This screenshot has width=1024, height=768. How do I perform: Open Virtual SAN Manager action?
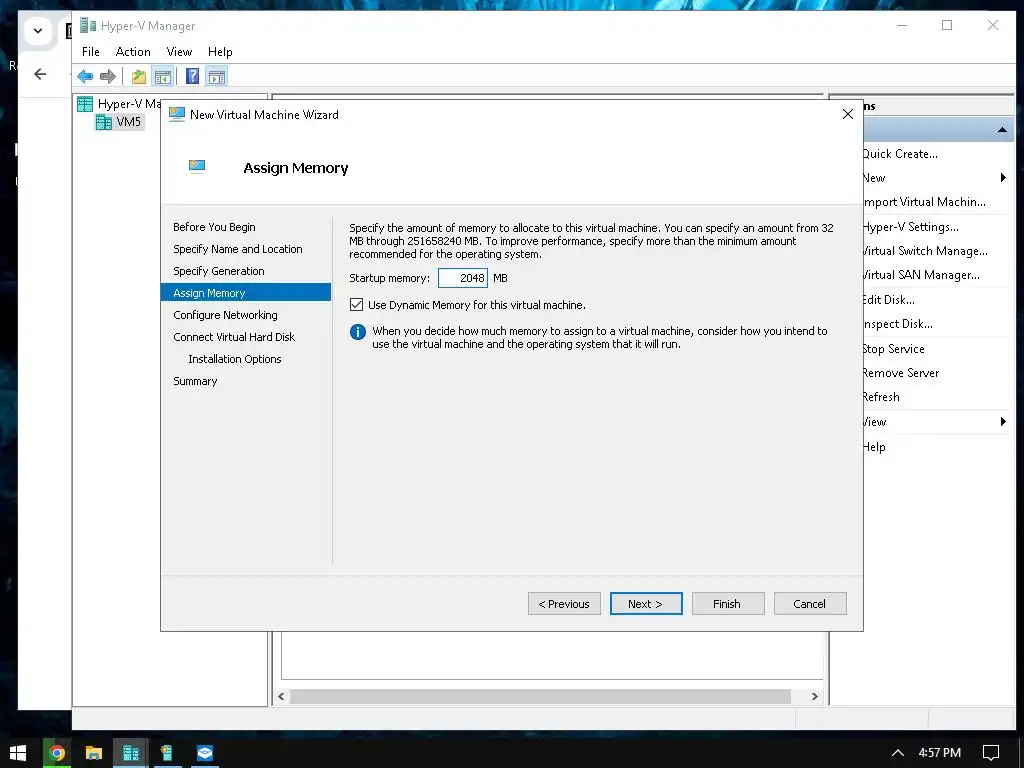pyautogui.click(x=921, y=275)
